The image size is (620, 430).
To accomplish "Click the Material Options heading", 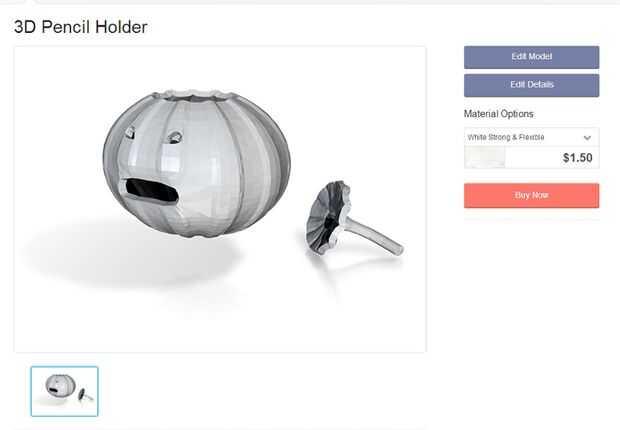I will pyautogui.click(x=499, y=114).
